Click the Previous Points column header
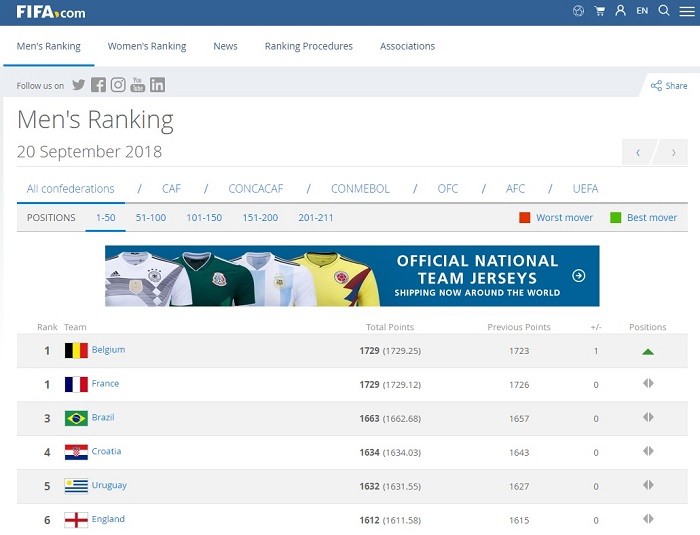The image size is (700, 535). click(x=519, y=327)
